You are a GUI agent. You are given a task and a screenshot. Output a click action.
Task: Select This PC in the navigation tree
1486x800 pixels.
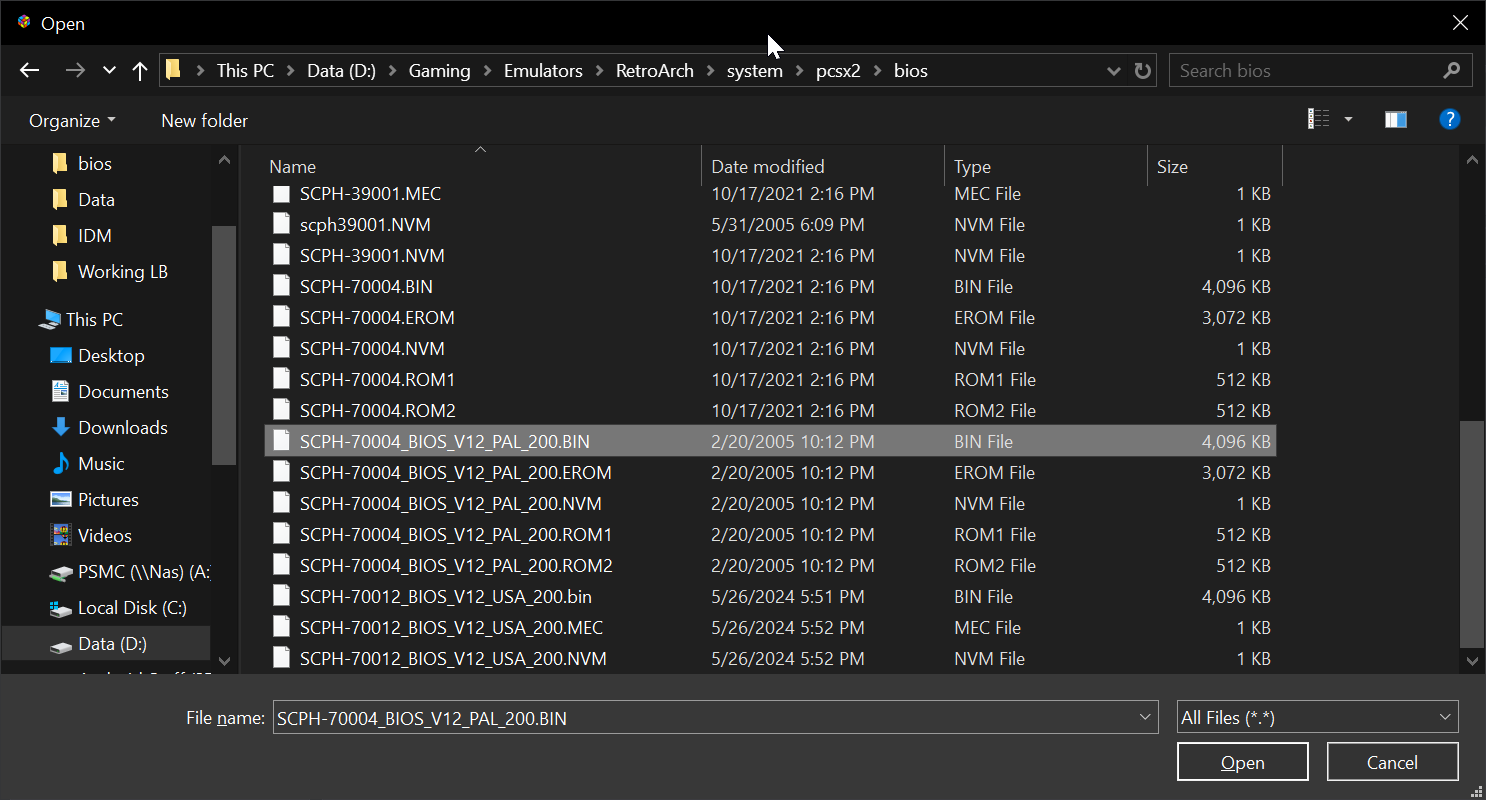(x=94, y=319)
